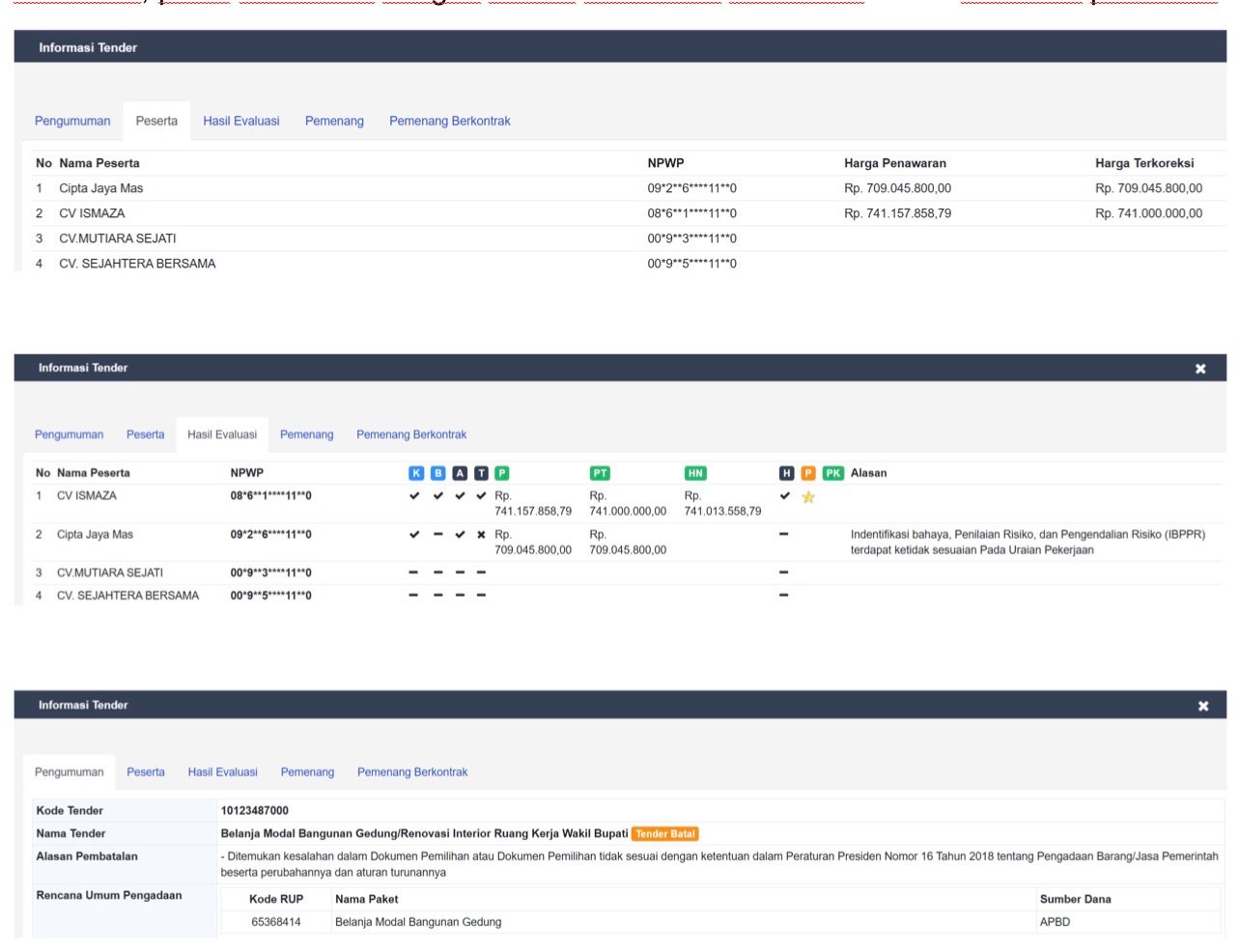Click CV. SEJAHTERA BERSAMA in participant list
Viewport: 1240px width, 952px height.
tap(137, 264)
